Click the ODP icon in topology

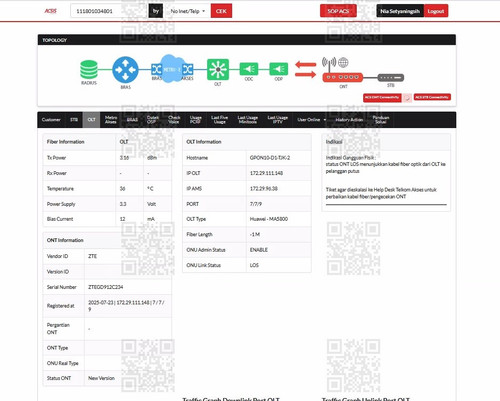[279, 69]
